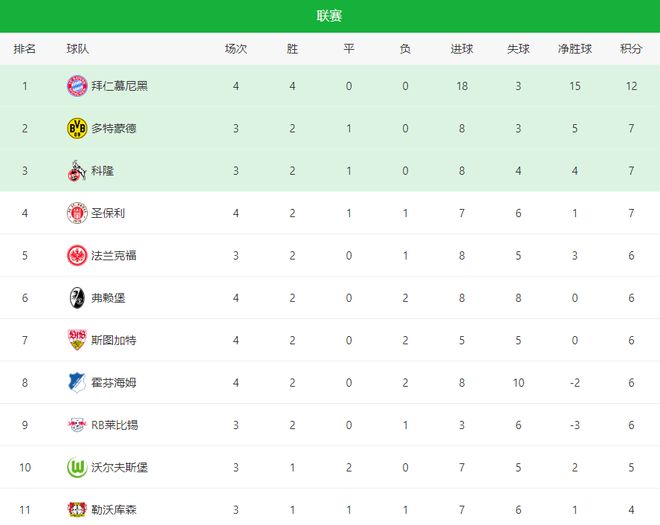
Task: Open the 法兰克福 team link
Action: pyautogui.click(x=114, y=255)
